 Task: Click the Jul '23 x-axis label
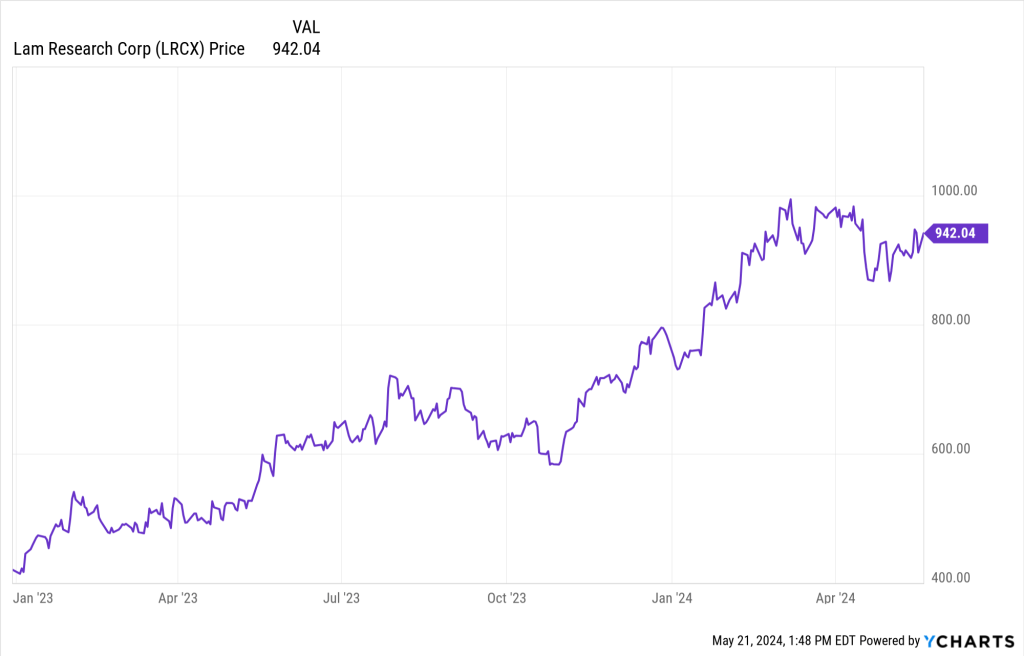pyautogui.click(x=341, y=598)
